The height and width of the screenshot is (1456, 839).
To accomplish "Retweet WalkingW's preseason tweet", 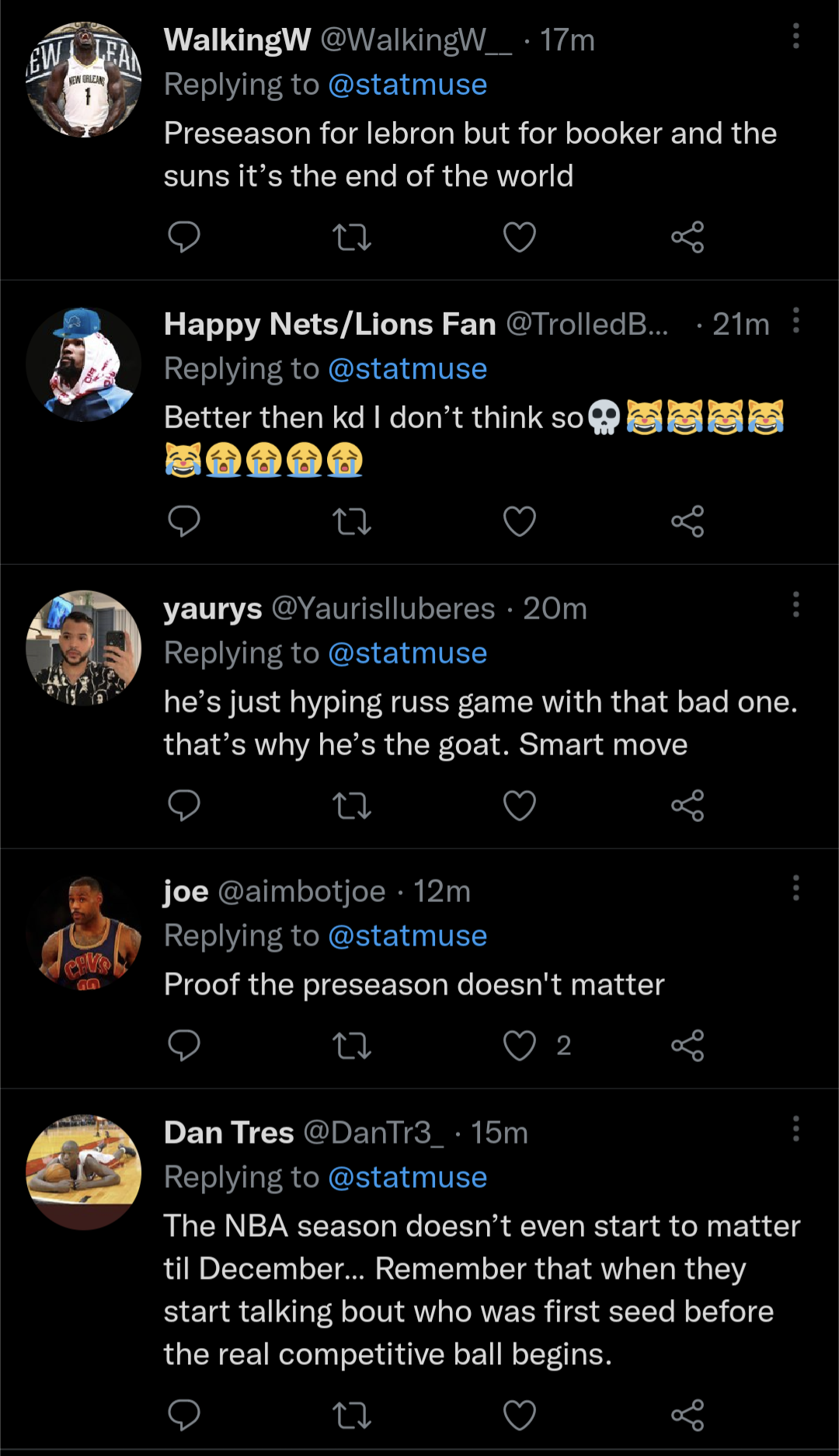I will point(352,237).
